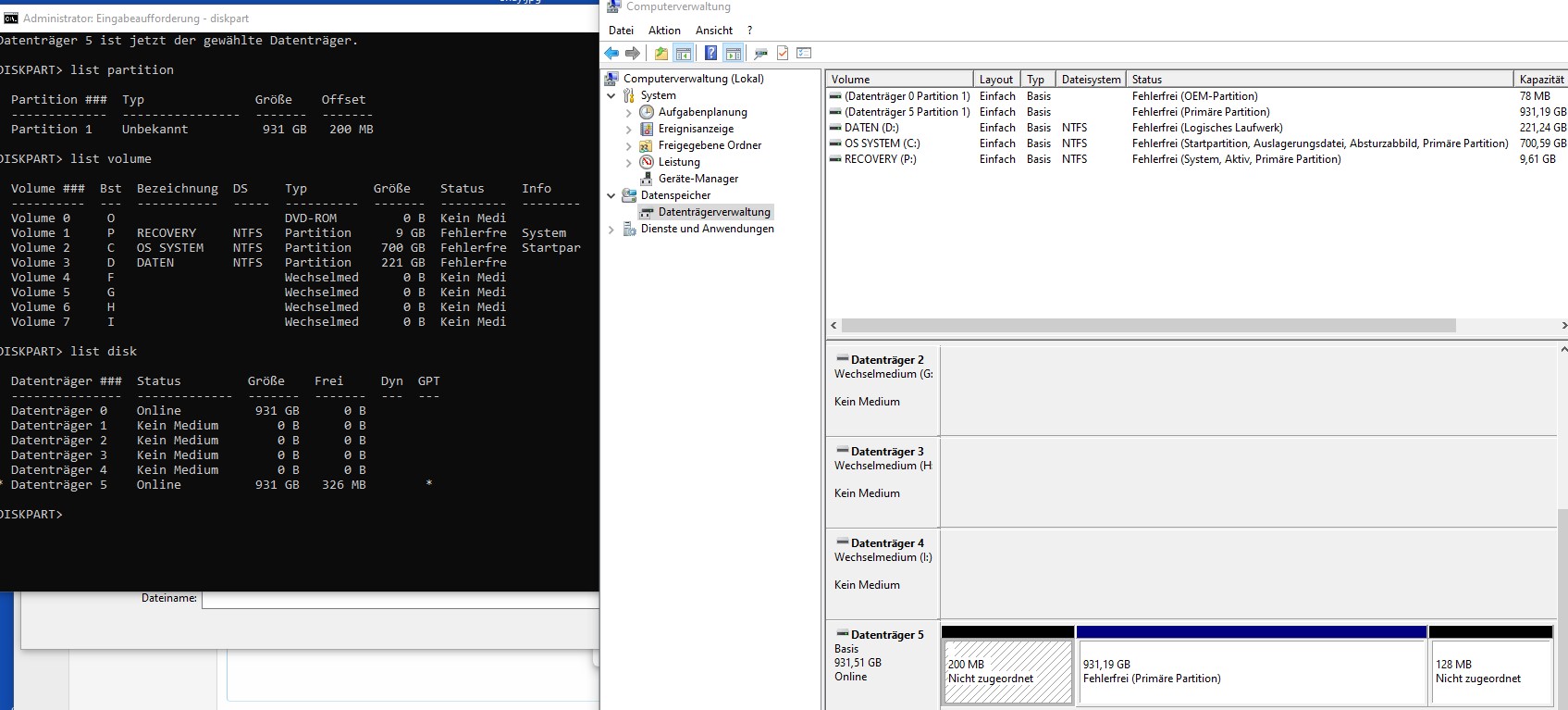Click the settings checklist toolbar icon
Image resolution: width=1568 pixels, height=710 pixels.
click(x=804, y=54)
